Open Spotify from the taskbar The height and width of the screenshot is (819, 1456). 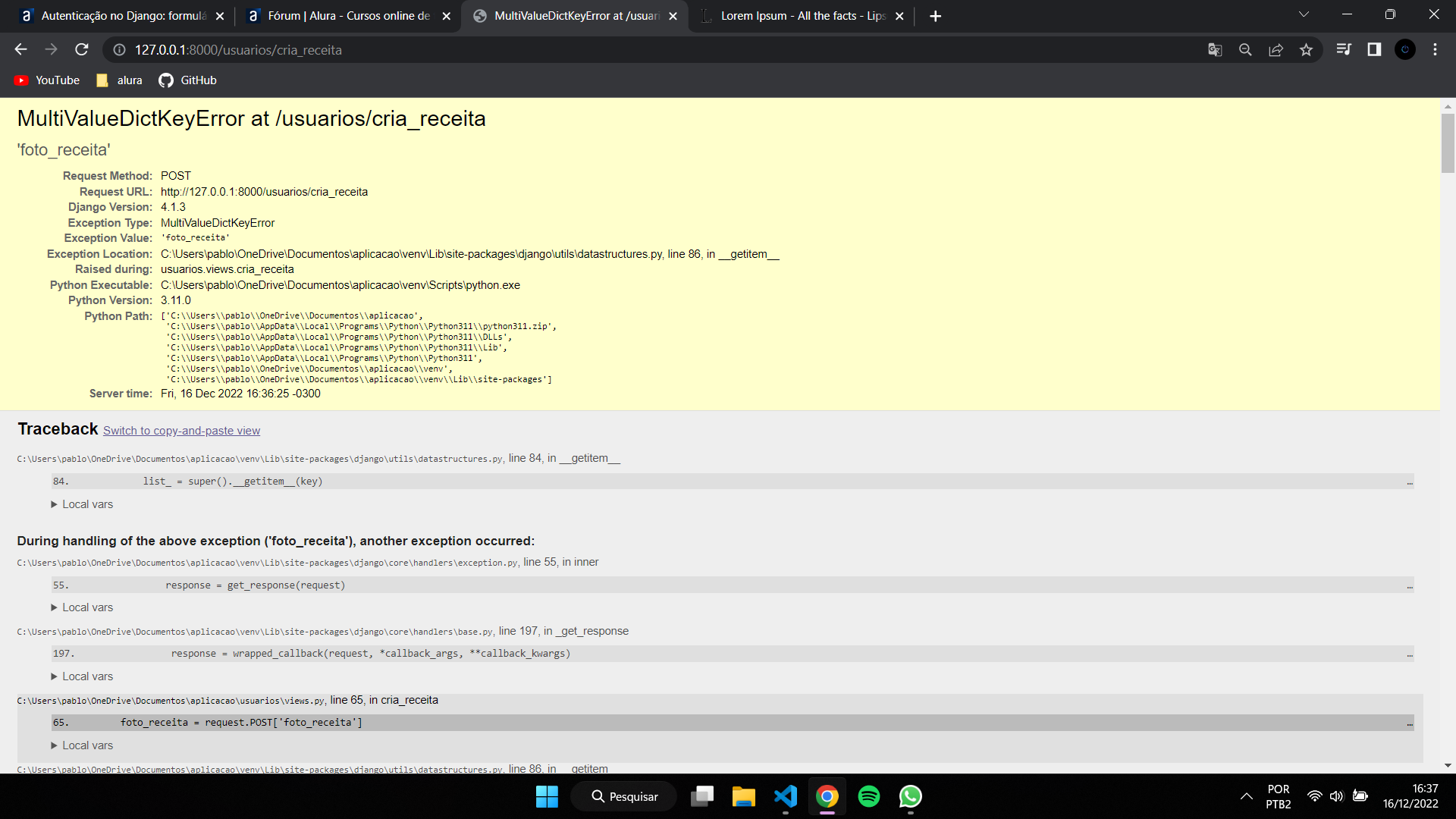(x=869, y=796)
